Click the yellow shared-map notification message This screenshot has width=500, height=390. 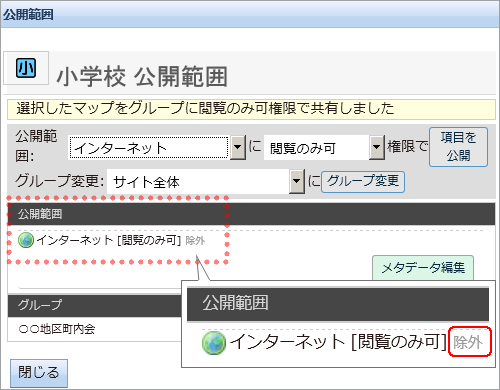pos(251,109)
